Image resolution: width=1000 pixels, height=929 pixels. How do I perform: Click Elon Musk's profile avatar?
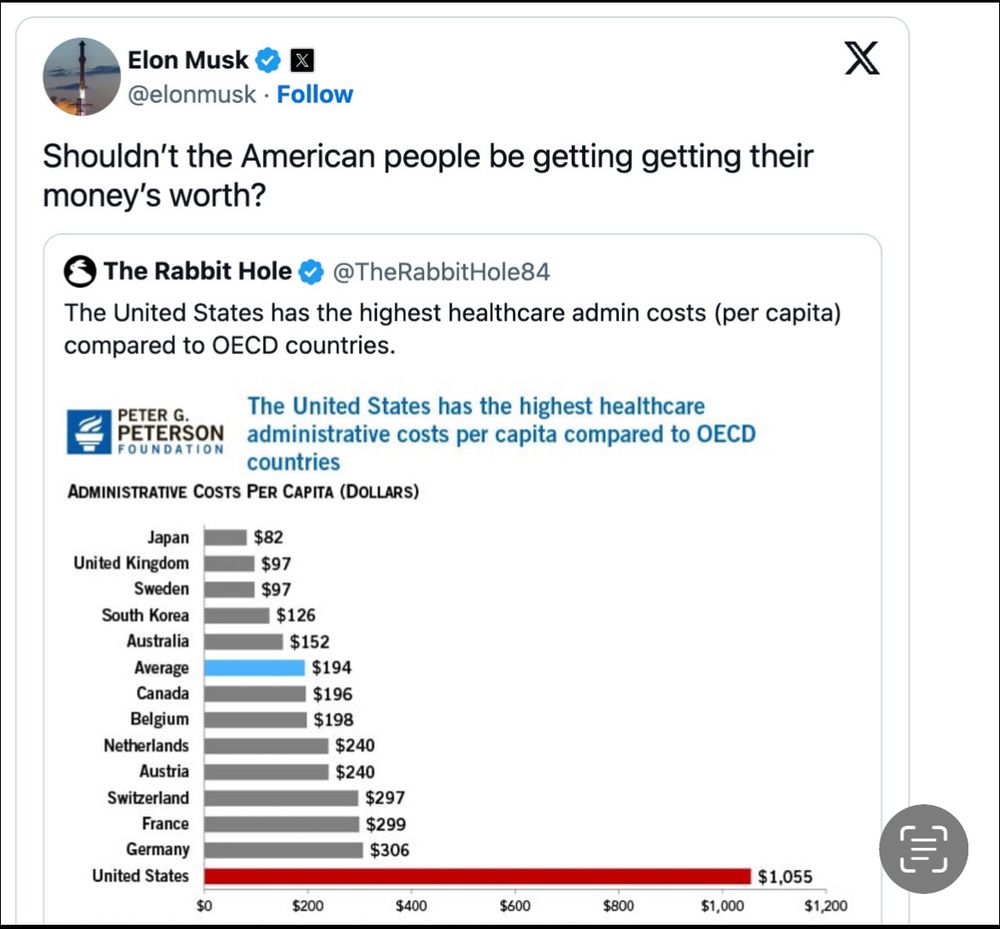[81, 76]
